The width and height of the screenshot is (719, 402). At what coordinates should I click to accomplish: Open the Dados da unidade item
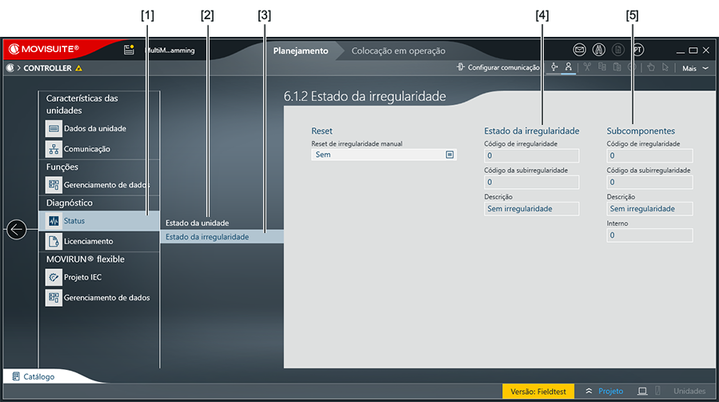[x=93, y=128]
